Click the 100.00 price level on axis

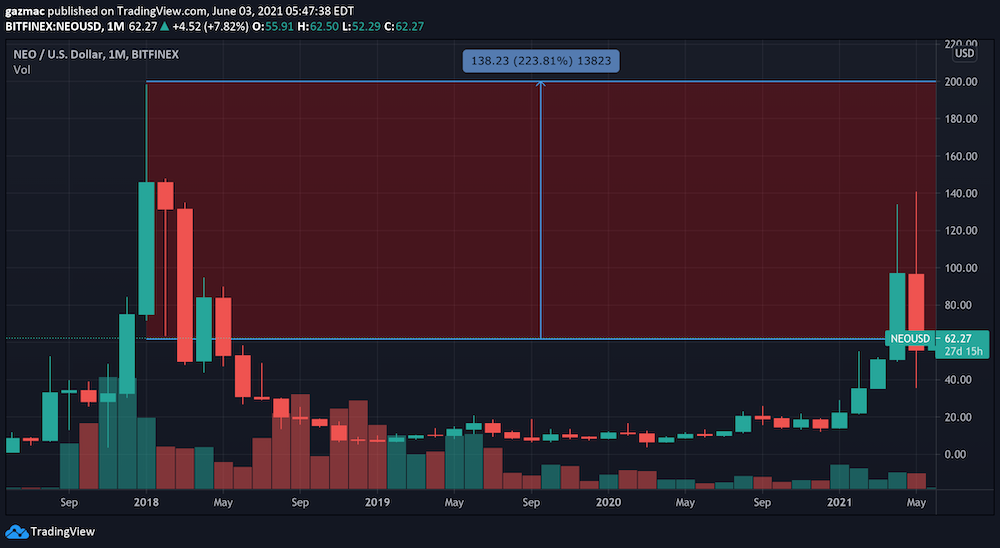(x=961, y=268)
